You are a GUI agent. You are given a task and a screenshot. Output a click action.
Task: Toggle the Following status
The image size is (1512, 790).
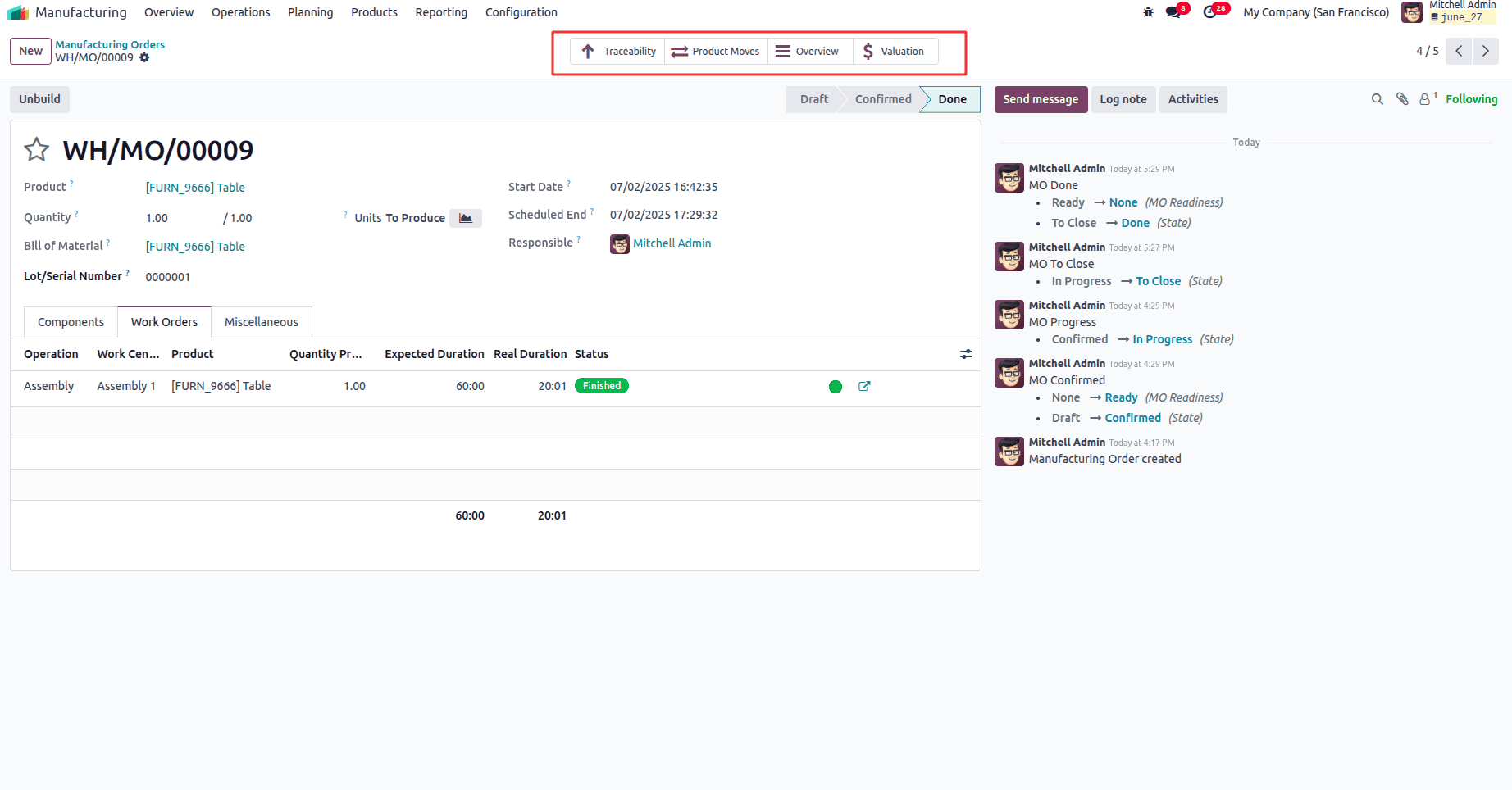pyautogui.click(x=1471, y=99)
